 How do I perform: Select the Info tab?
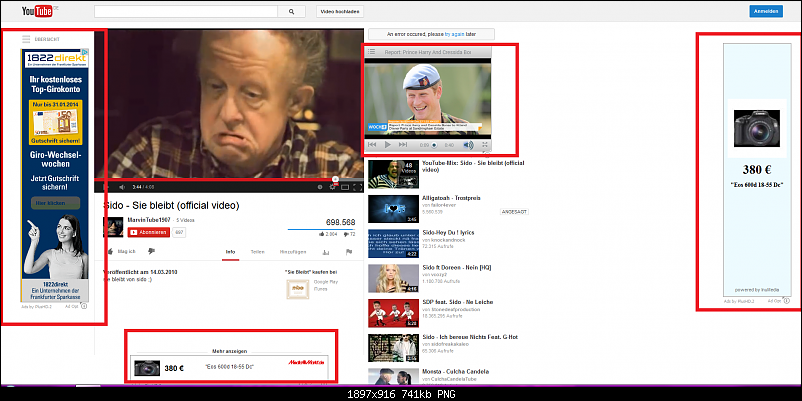(x=231, y=252)
